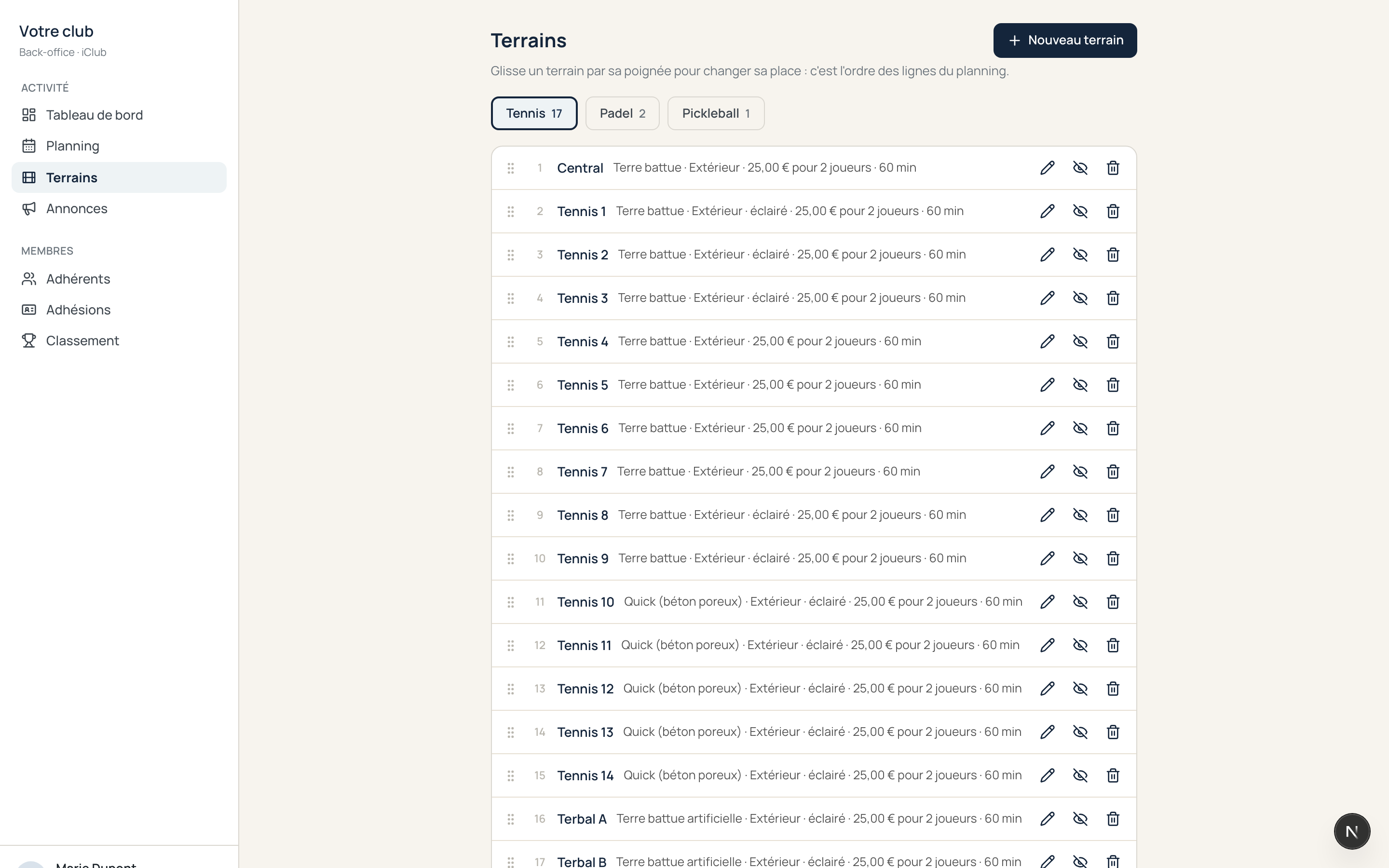Toggle visibility of Tennis 7 court
Image resolution: width=1389 pixels, height=868 pixels.
tap(1080, 471)
